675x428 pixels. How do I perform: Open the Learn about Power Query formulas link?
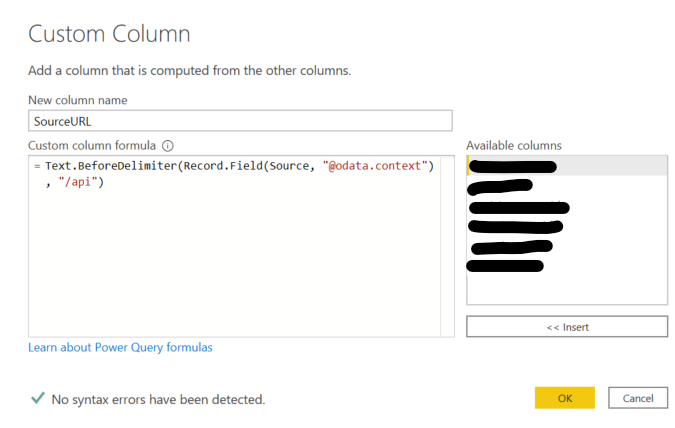tap(120, 347)
